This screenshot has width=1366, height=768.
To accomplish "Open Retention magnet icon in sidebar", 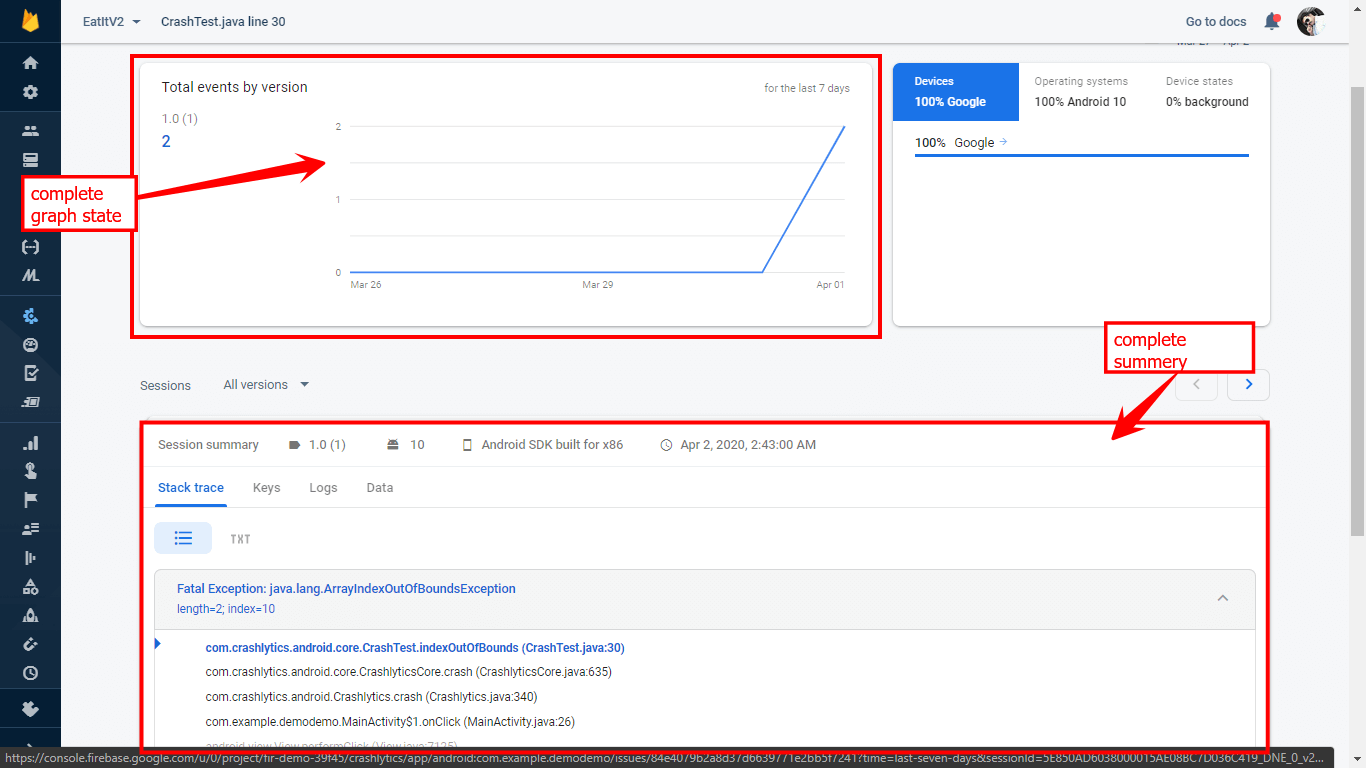I will (30, 645).
